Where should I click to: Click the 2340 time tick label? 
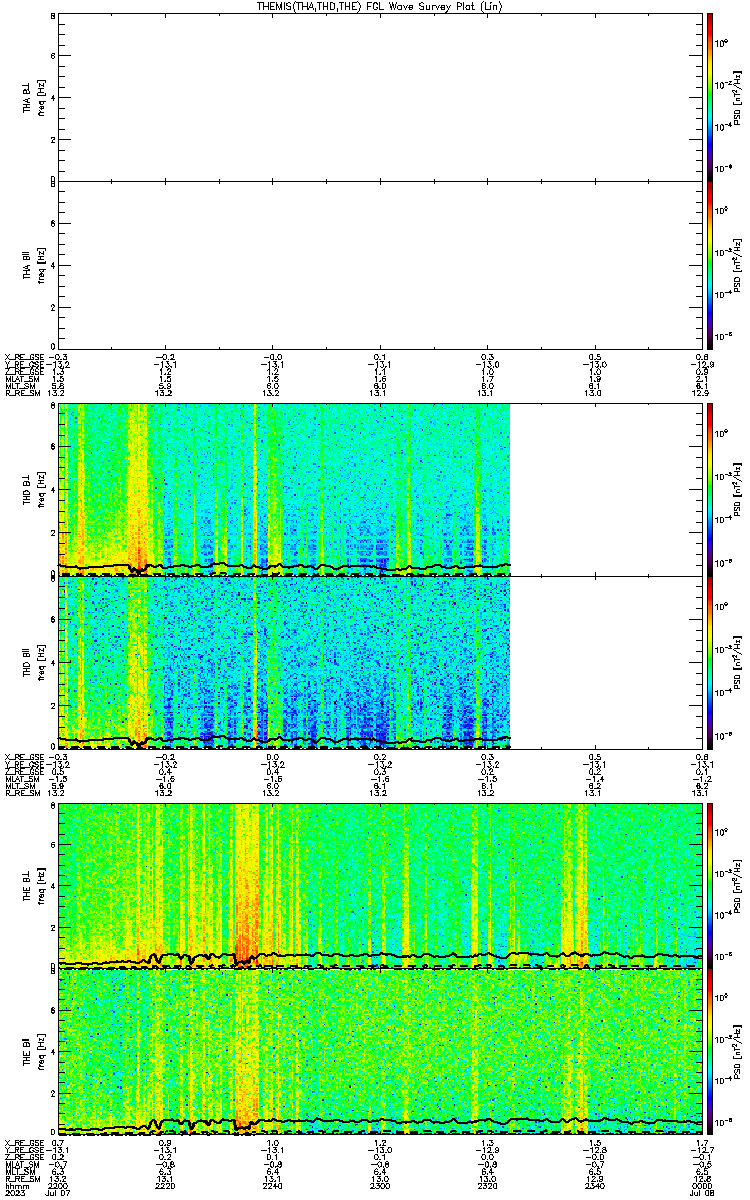coord(594,1186)
